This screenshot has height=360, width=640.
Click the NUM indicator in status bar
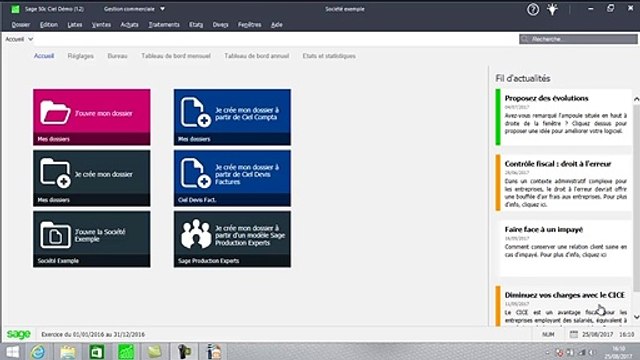click(x=548, y=334)
